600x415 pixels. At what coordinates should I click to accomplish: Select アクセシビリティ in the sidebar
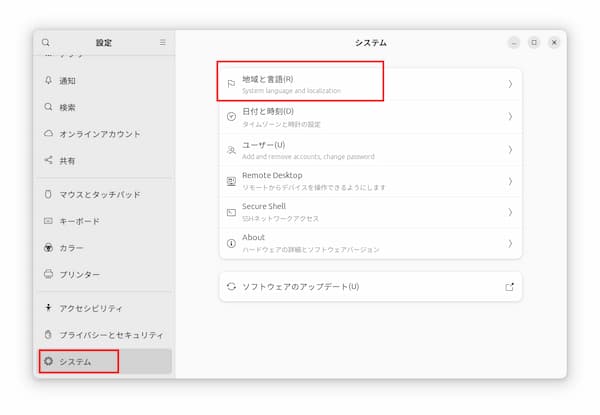tap(105, 308)
